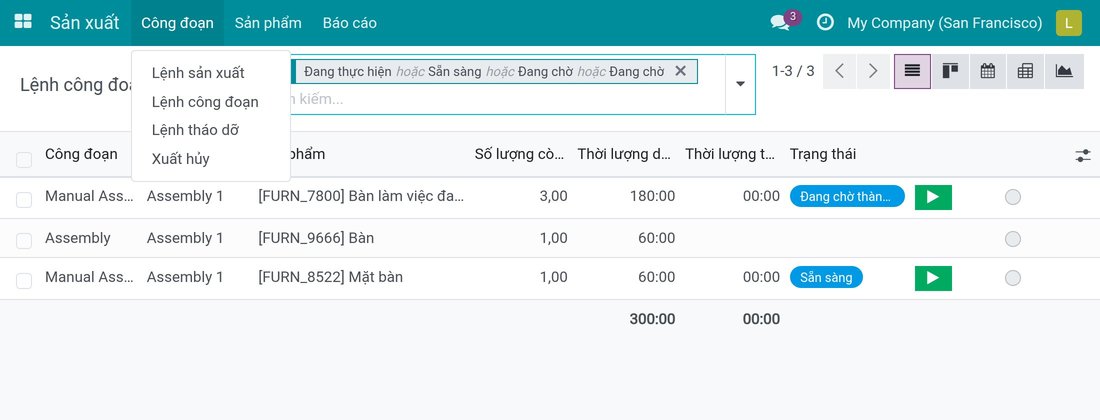Select all rows with header checkbox
Screen dimensions: 1100x420
(24, 160)
